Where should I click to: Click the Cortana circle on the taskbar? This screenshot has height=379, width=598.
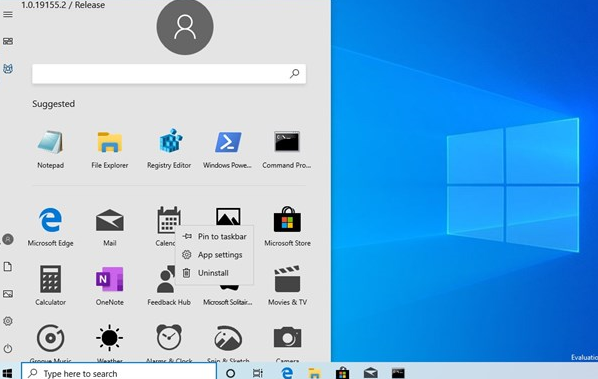coord(230,373)
